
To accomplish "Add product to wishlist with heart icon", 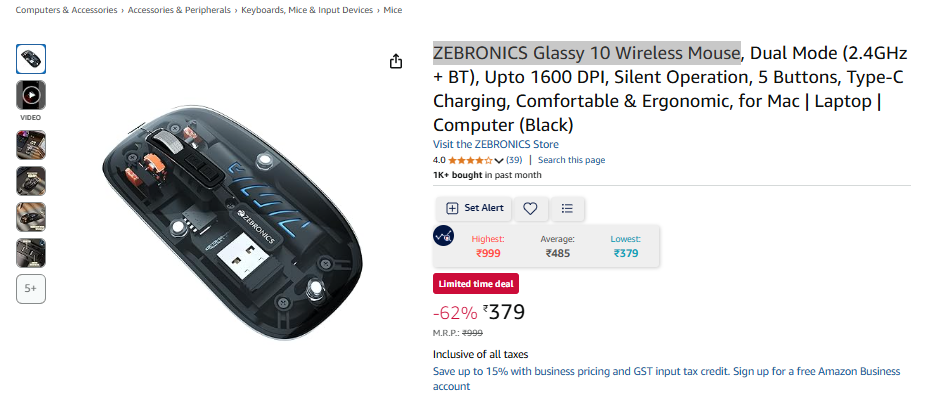I will pos(530,208).
